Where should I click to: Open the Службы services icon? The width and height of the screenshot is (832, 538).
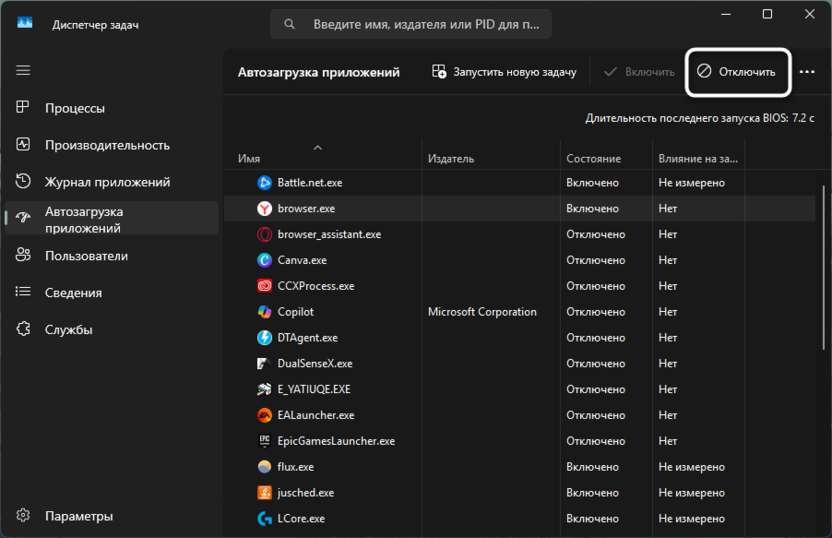point(23,330)
